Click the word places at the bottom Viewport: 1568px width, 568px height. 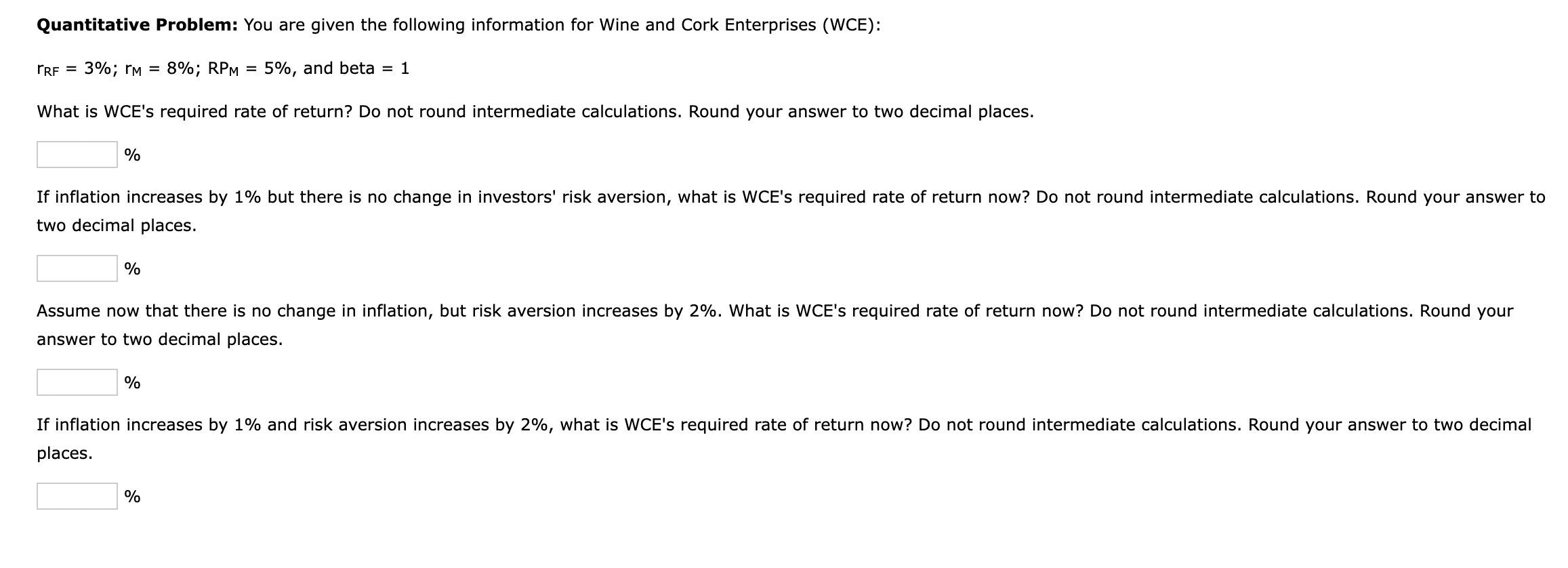64,454
